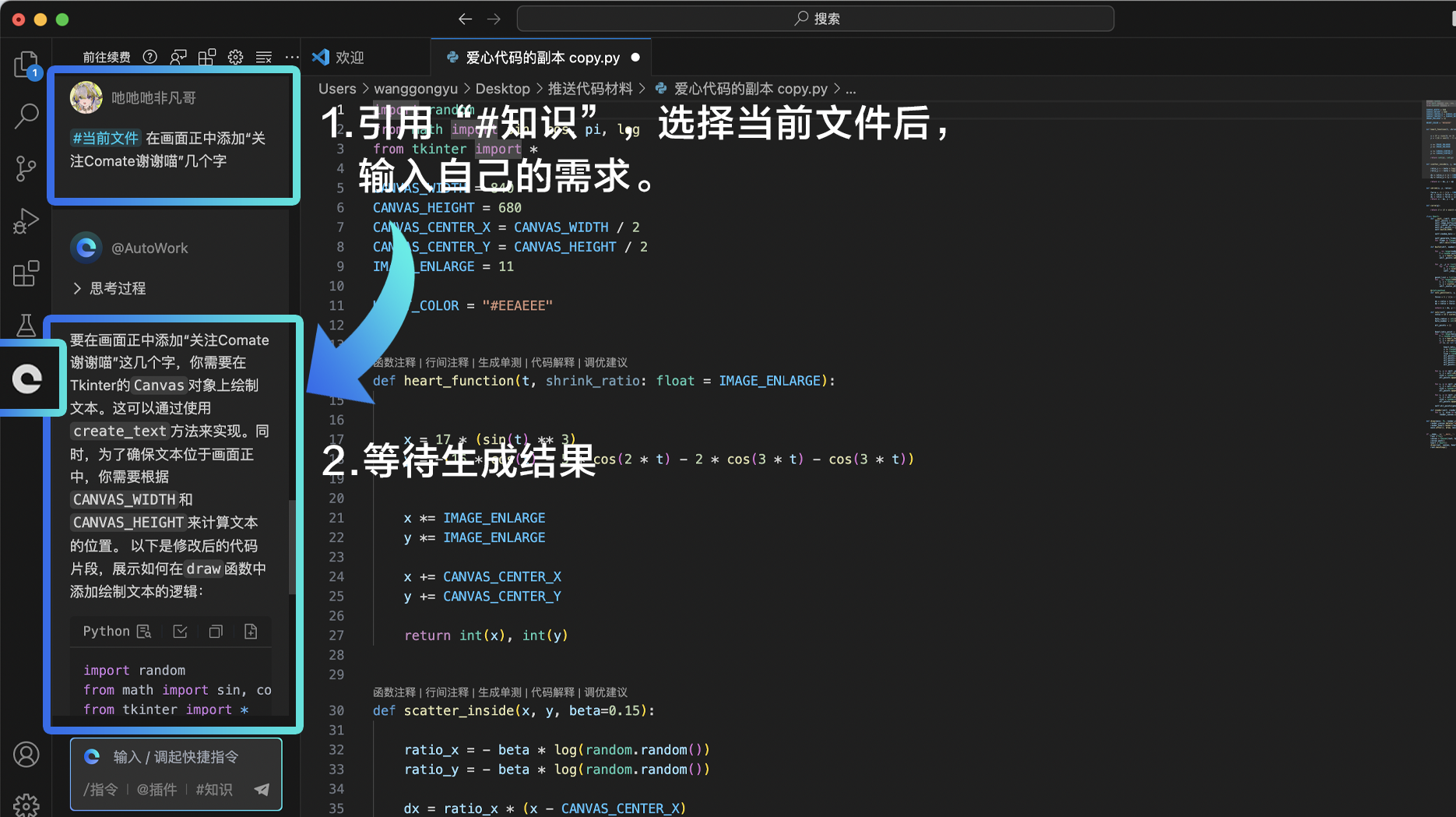Open the Search view in activity bar
This screenshot has width=1456, height=817.
coord(26,117)
